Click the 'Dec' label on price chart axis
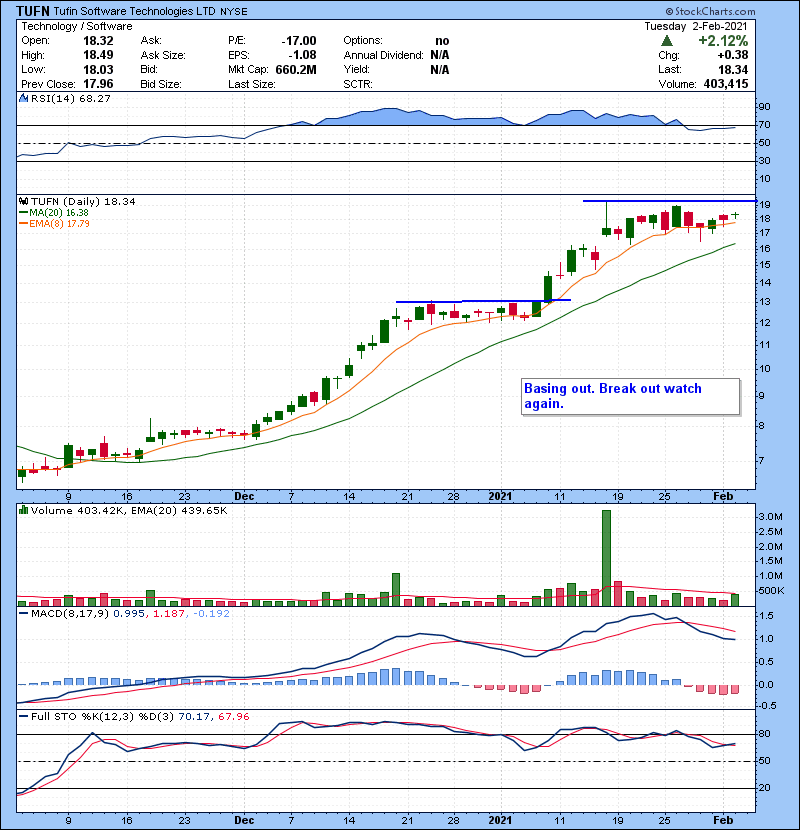The image size is (800, 830). pyautogui.click(x=244, y=497)
